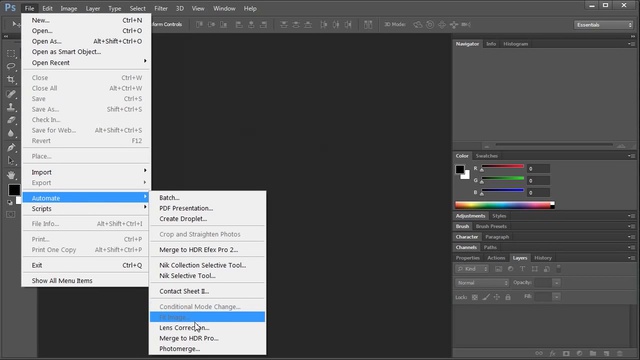This screenshot has width=640, height=360.
Task: Click the layer style fx icon
Action: pos(552,353)
